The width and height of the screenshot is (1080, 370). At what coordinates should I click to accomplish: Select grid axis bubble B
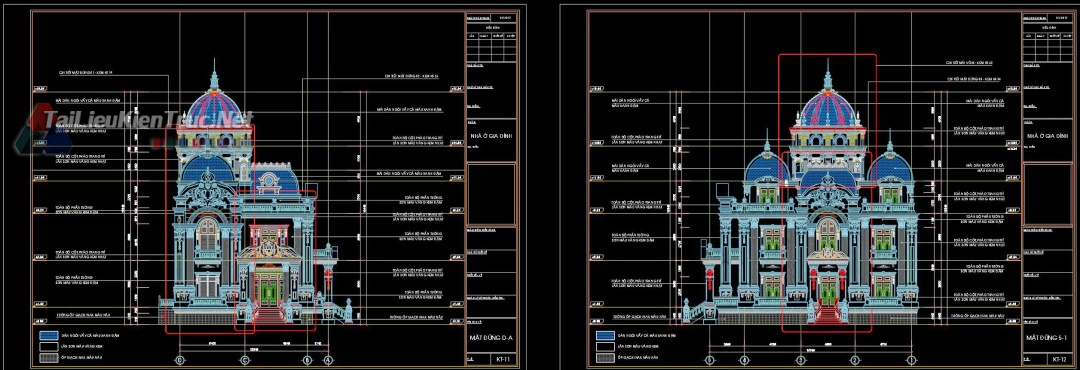pos(307,360)
